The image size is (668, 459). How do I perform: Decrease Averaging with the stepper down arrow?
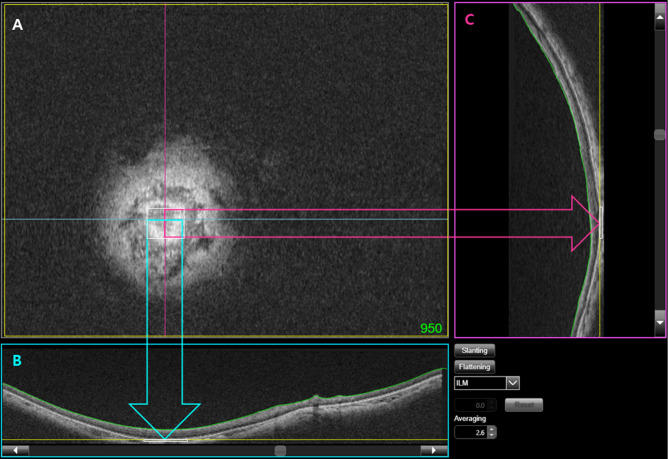point(492,435)
